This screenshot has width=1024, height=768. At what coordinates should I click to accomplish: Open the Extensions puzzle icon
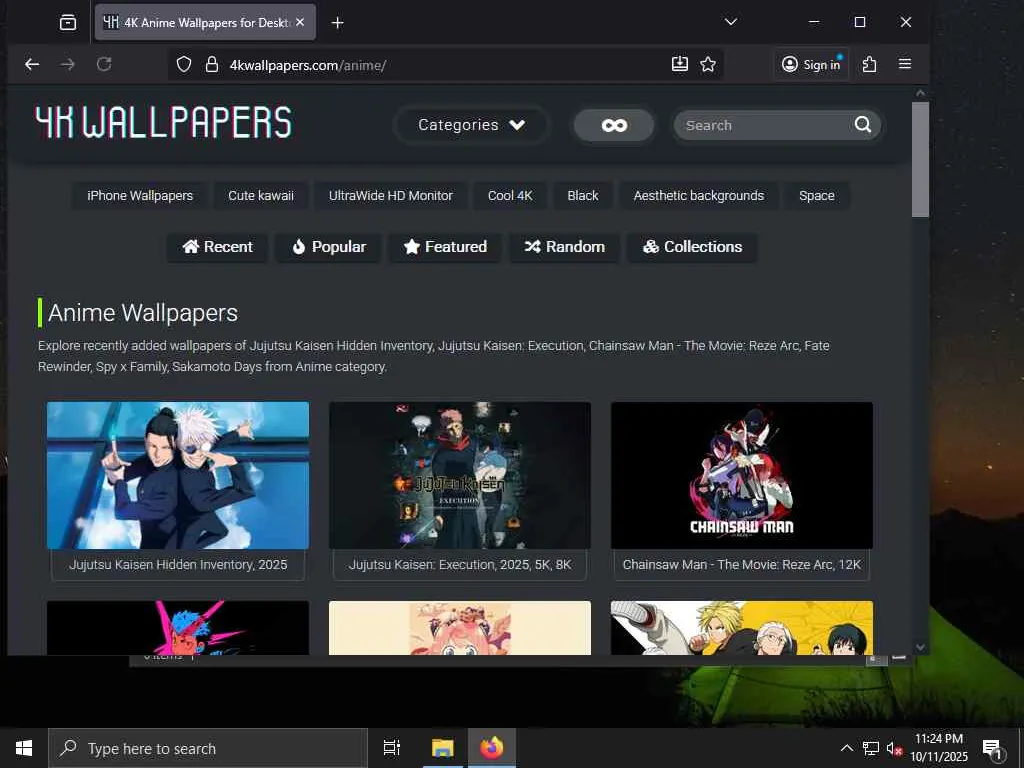(x=869, y=64)
